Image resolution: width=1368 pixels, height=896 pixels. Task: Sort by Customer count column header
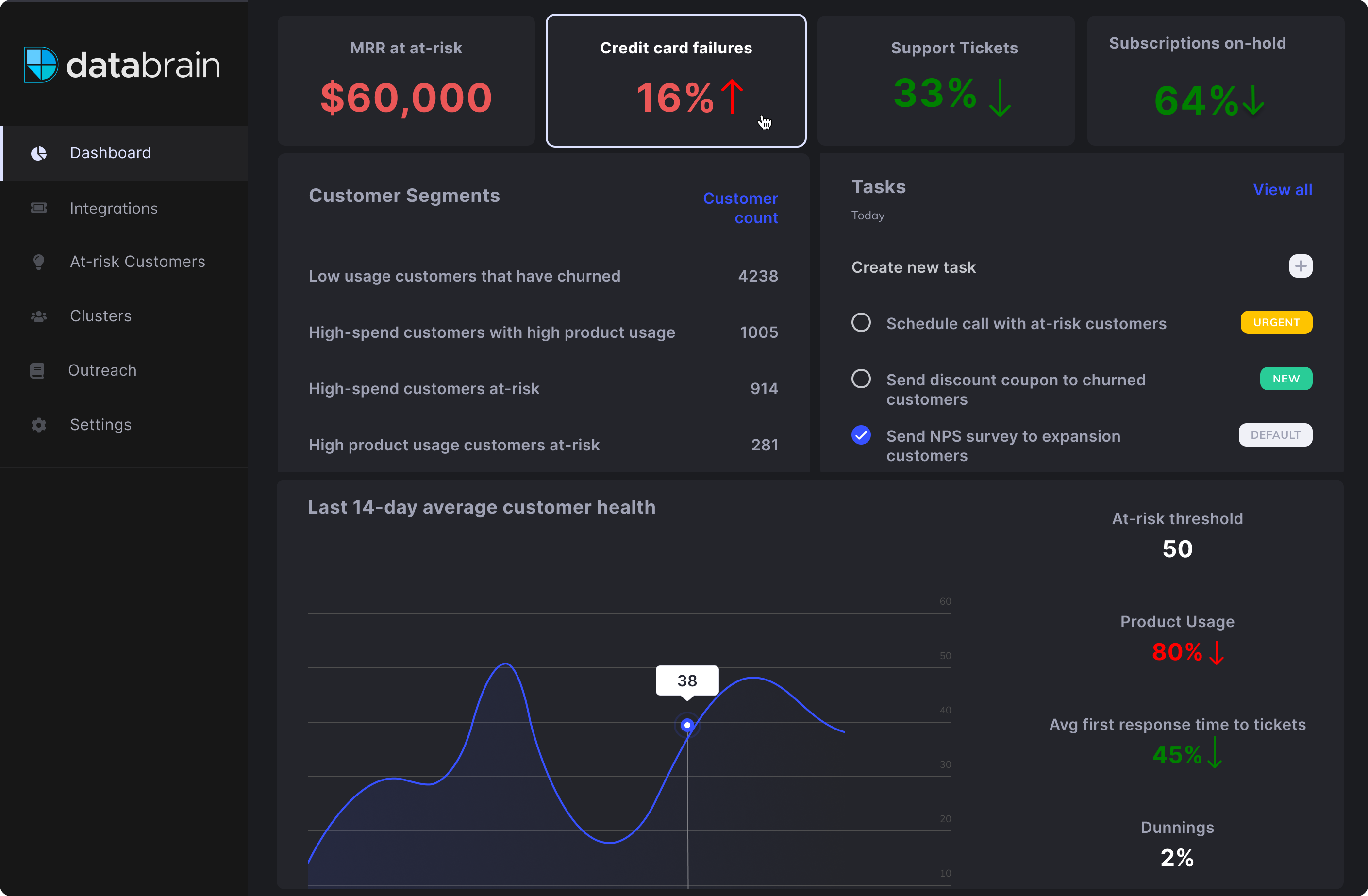click(740, 208)
